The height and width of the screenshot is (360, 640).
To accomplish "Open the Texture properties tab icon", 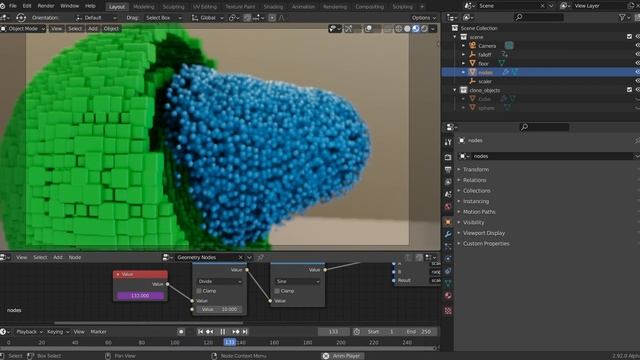I will tap(448, 311).
